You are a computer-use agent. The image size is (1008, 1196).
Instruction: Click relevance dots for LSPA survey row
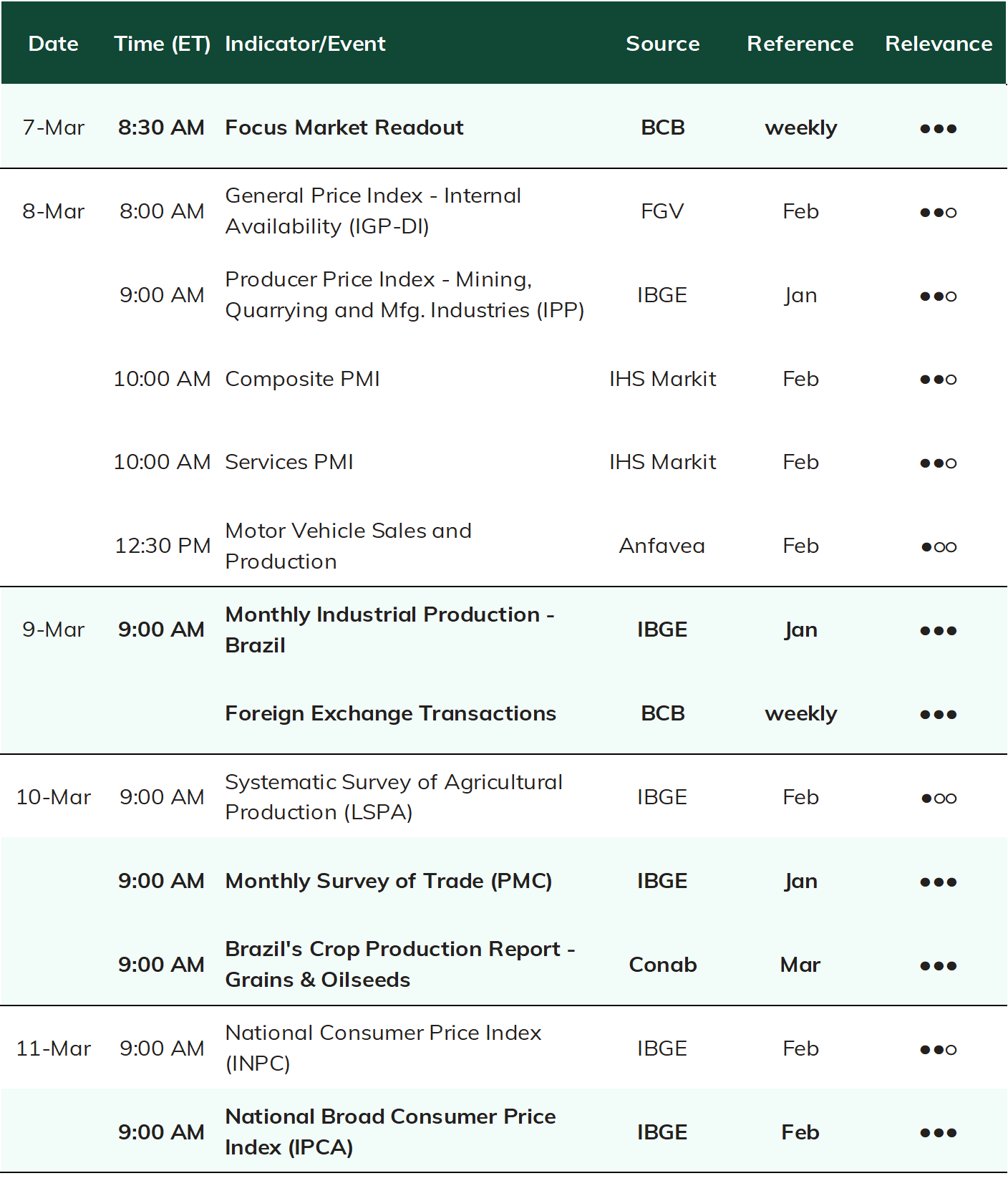[x=938, y=799]
